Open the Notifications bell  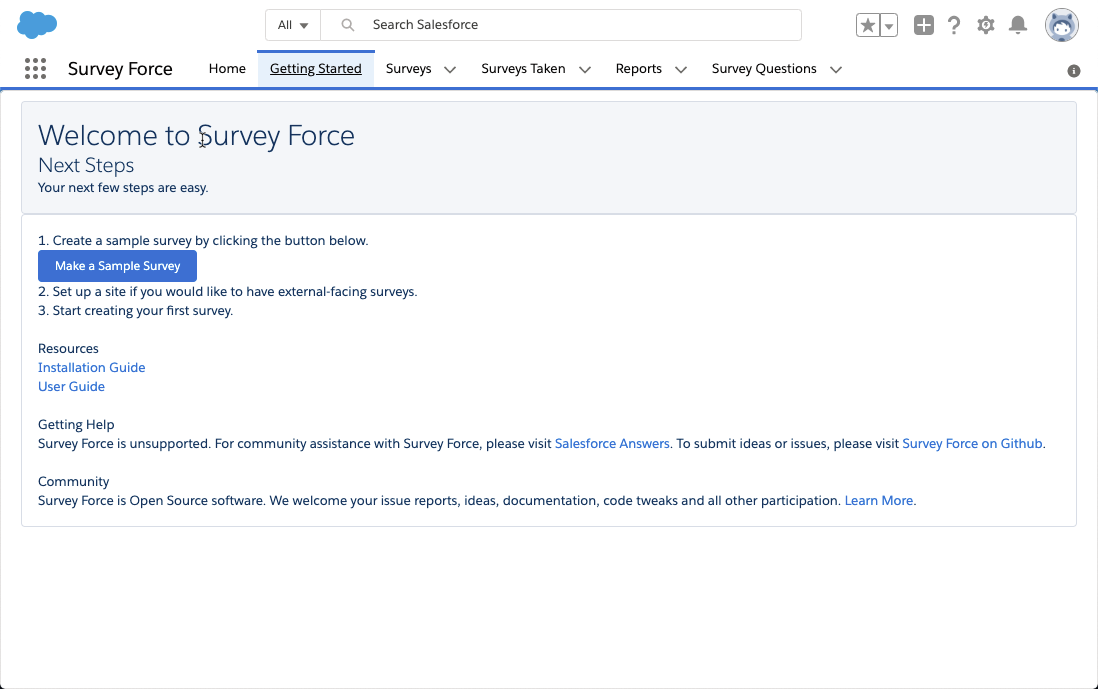point(1018,25)
